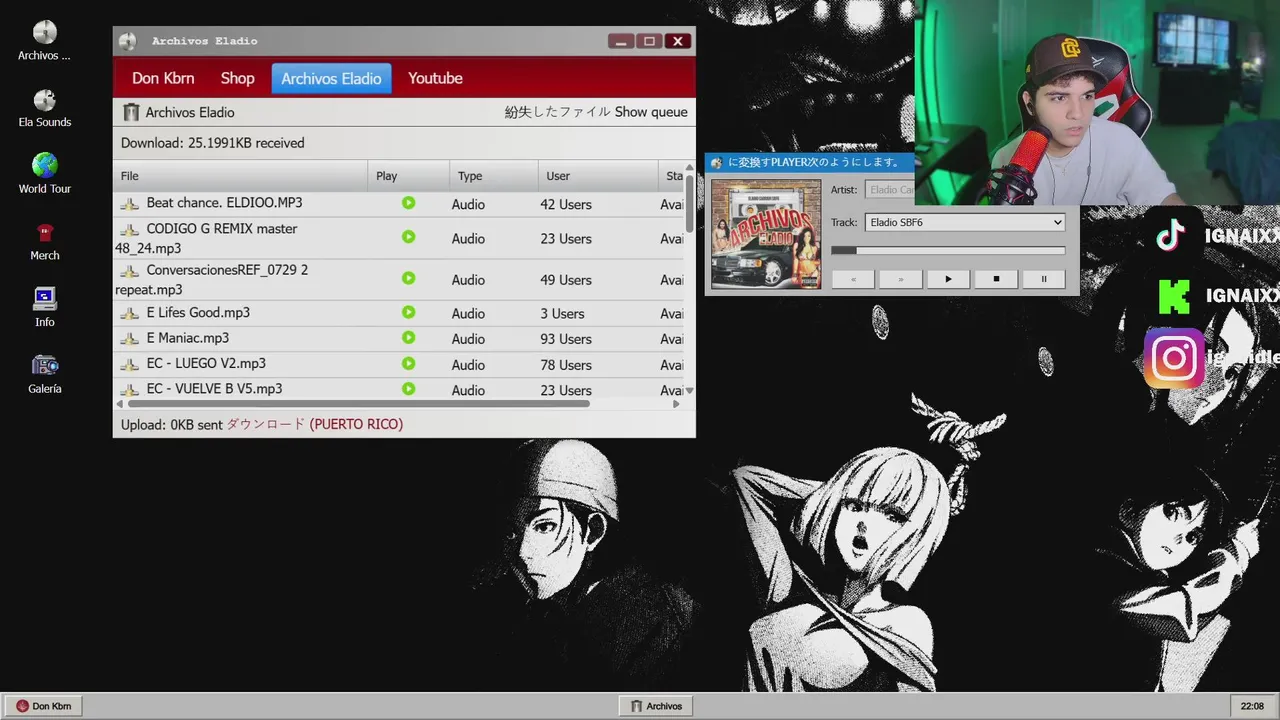The height and width of the screenshot is (720, 1280).
Task: Click file icon beside E Lifes Good.mp3
Action: point(129,313)
